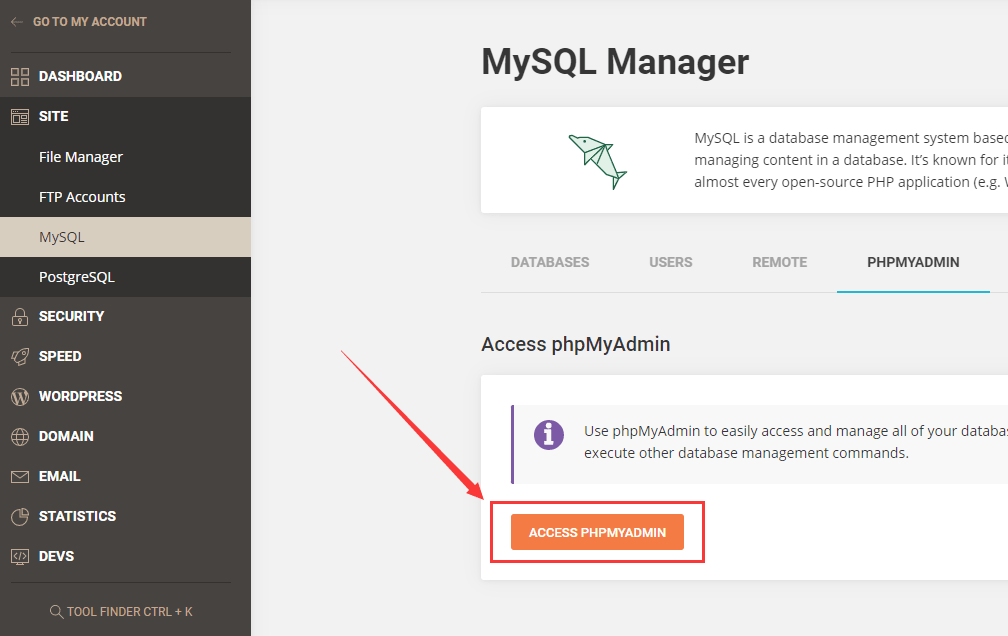The height and width of the screenshot is (636, 1008).
Task: Click the MySQL Manager page heading
Action: pos(615,62)
